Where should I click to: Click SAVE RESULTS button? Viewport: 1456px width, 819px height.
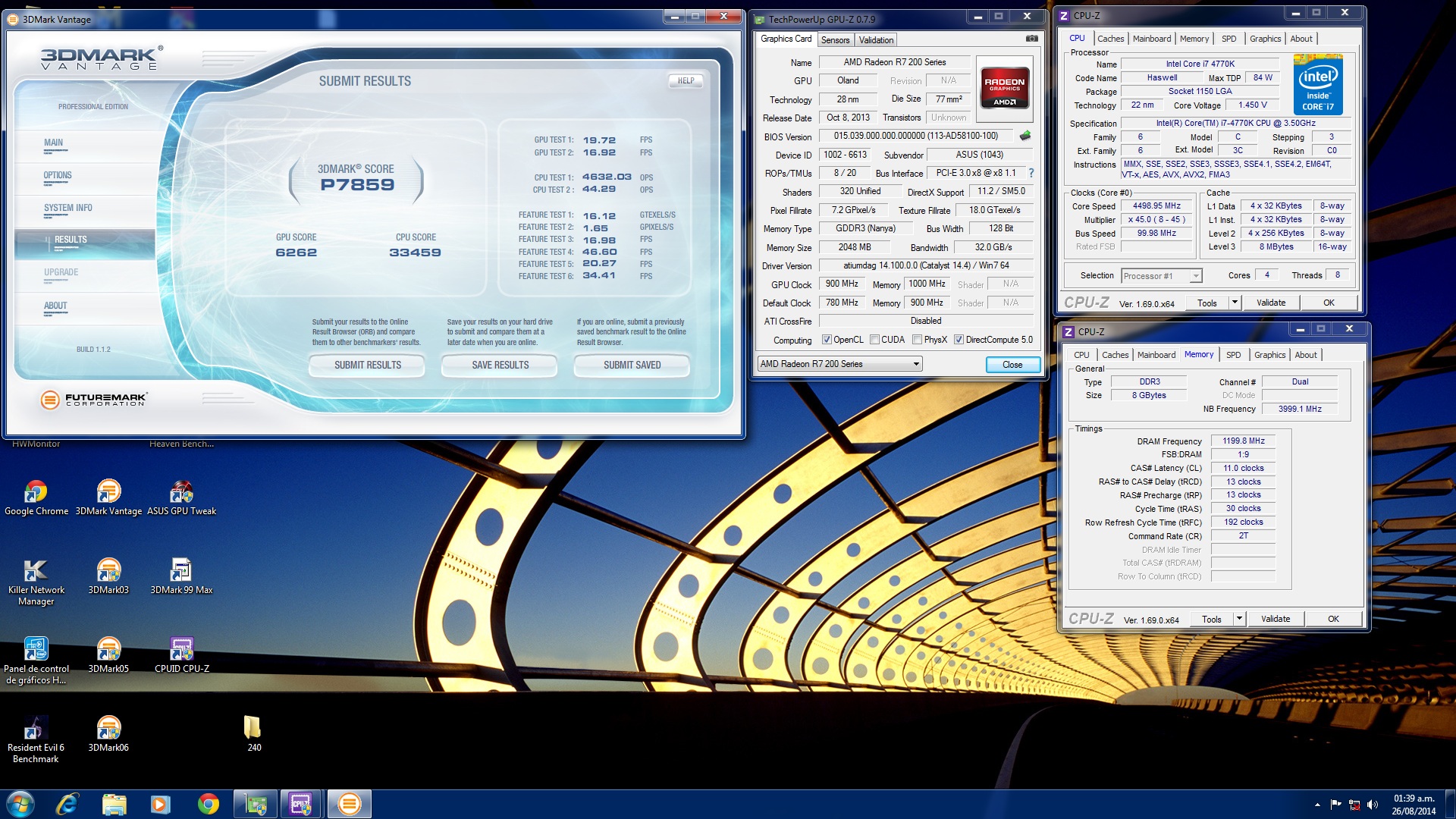tap(500, 365)
